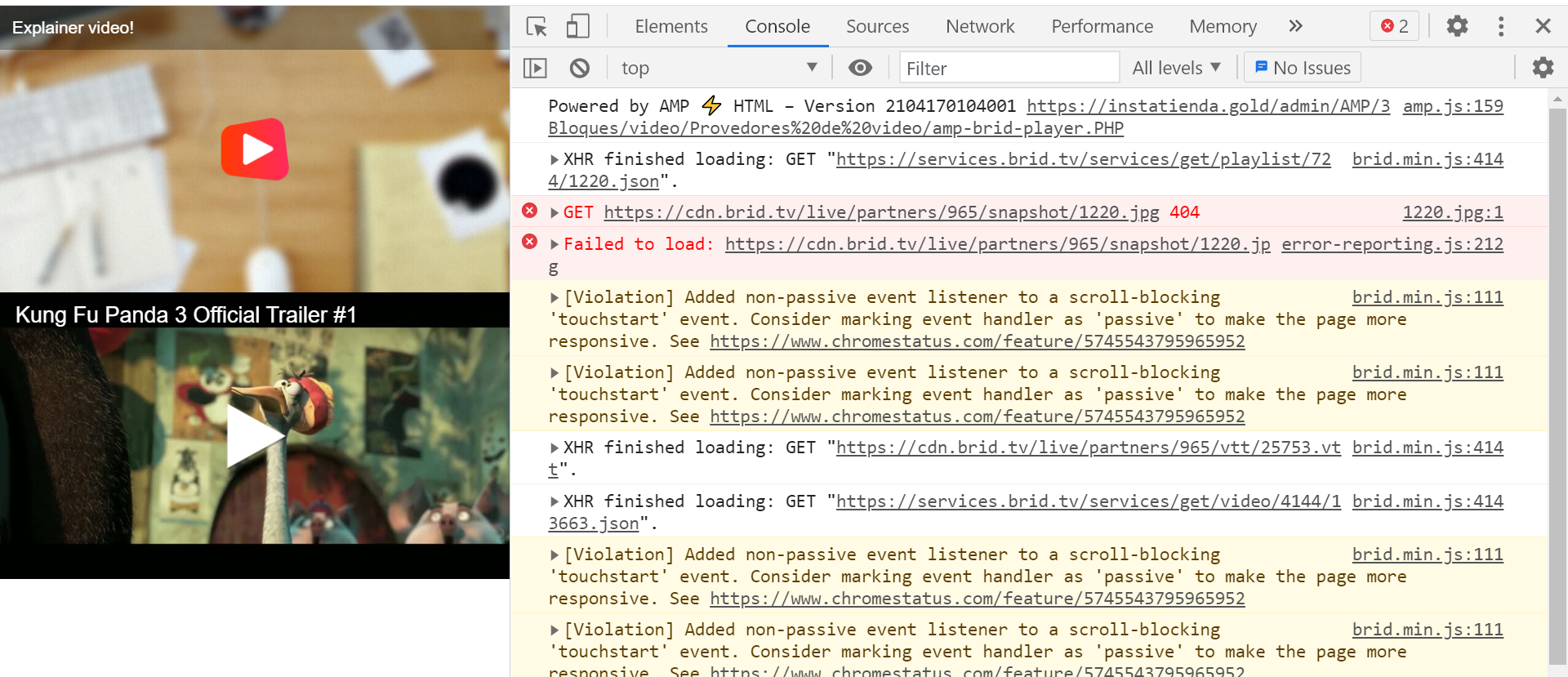
Task: Switch to the Sources tab
Action: click(x=878, y=26)
